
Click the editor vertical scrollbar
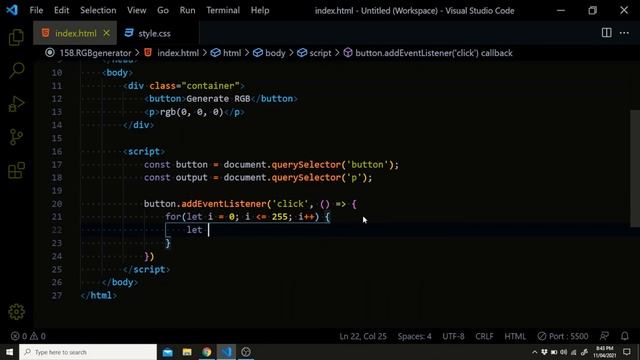point(635,168)
